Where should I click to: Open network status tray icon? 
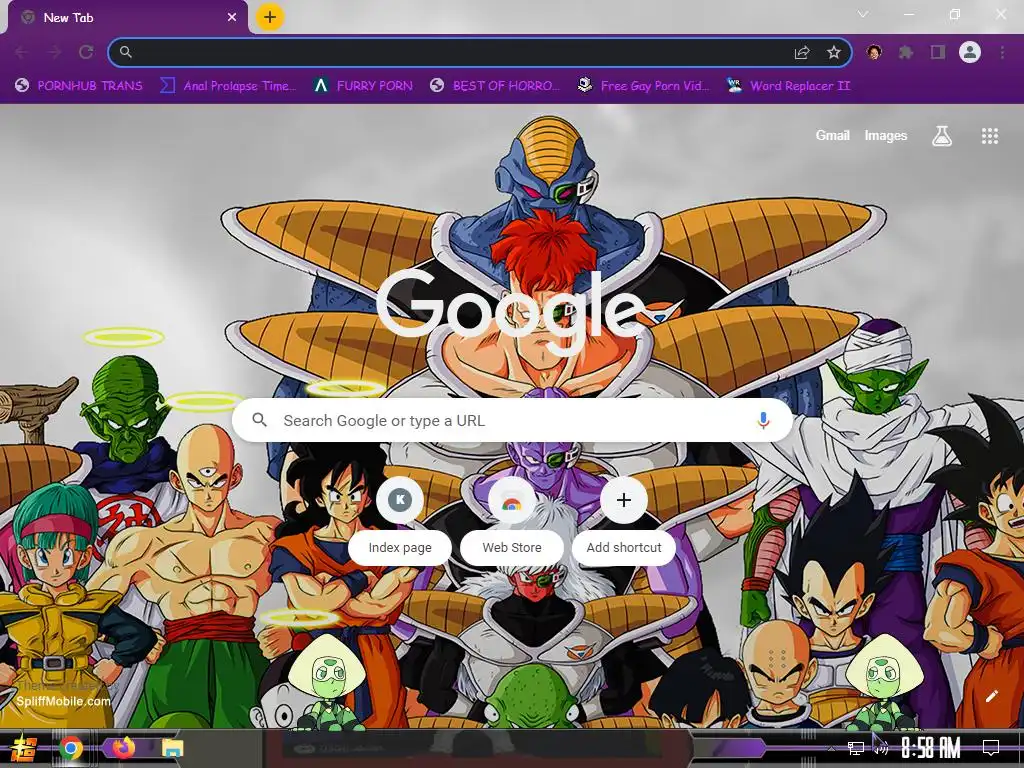856,748
